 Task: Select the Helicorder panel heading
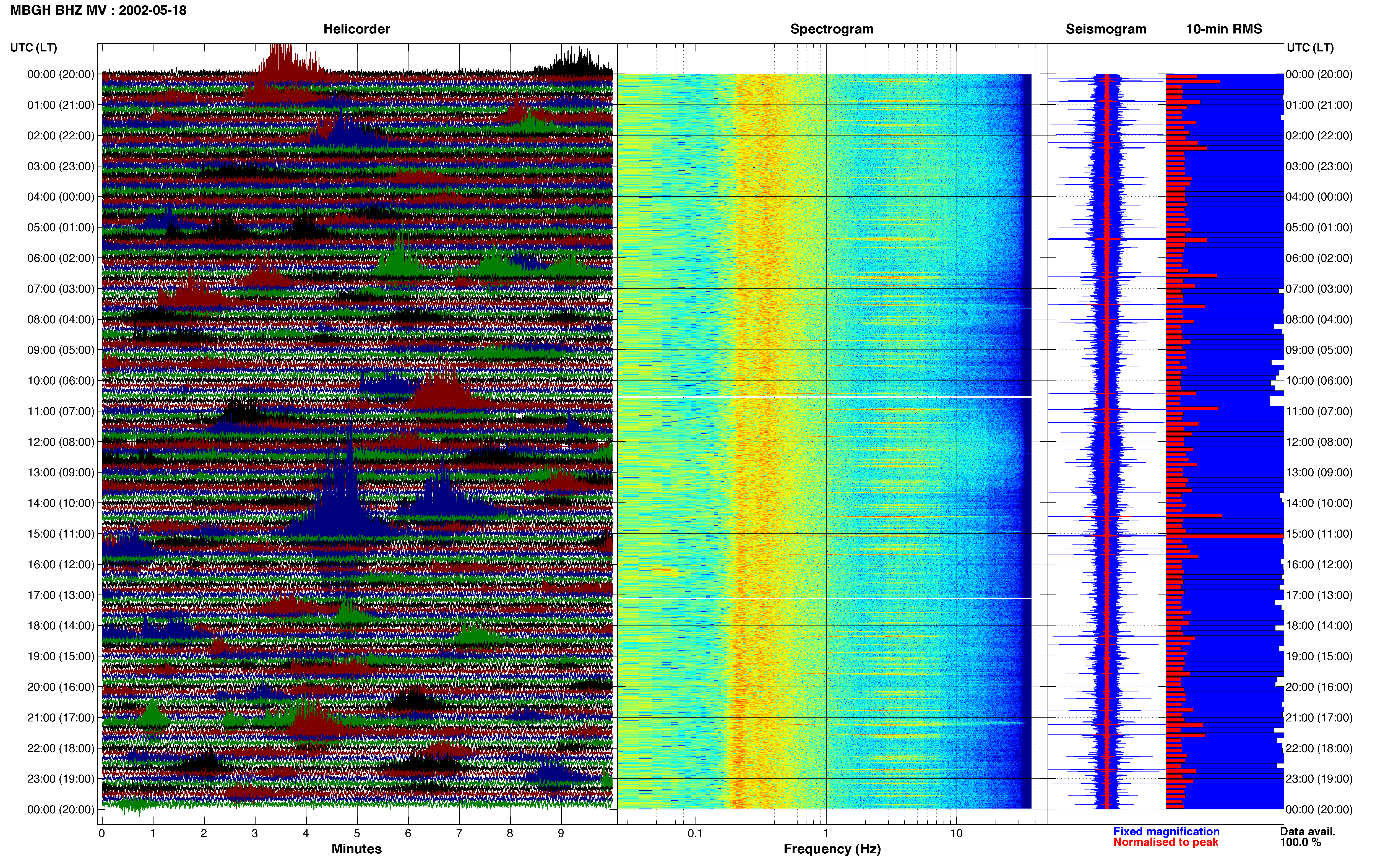tap(356, 29)
